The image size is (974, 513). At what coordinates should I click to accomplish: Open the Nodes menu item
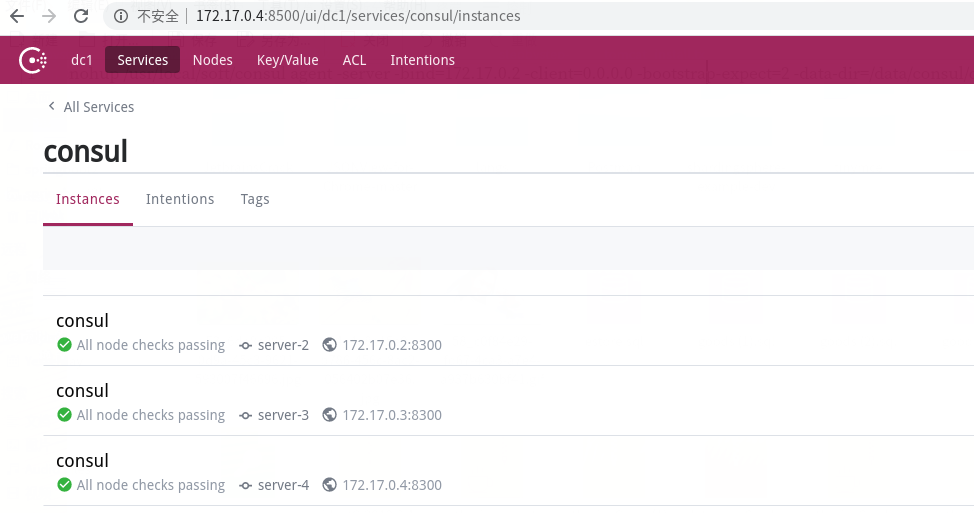[x=212, y=60]
